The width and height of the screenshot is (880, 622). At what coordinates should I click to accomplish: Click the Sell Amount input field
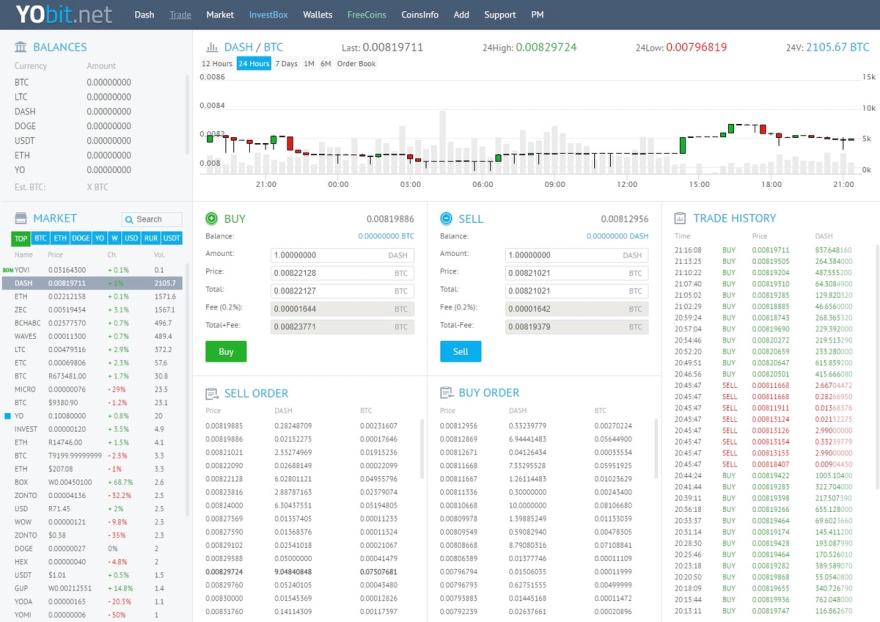pyautogui.click(x=577, y=255)
